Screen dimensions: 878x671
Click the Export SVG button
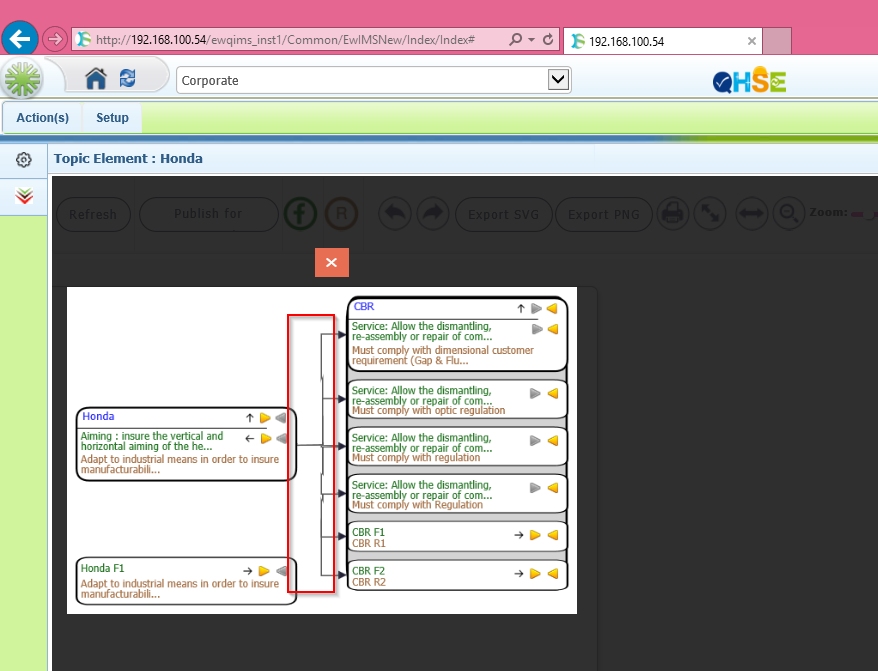point(504,215)
